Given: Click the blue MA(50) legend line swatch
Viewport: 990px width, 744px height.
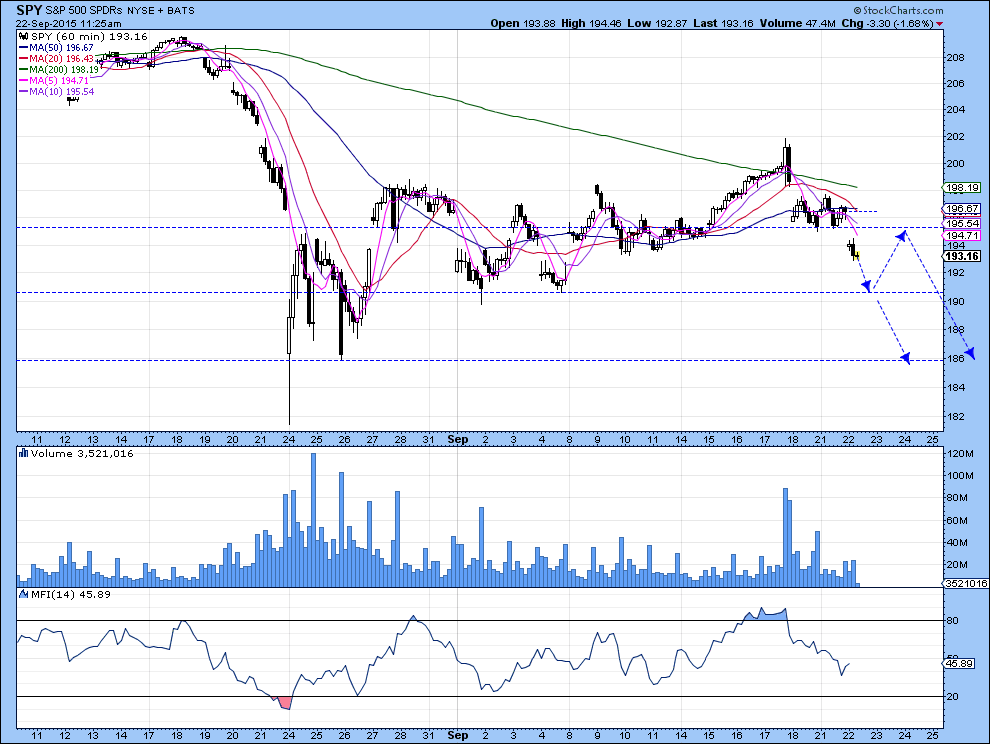Looking at the screenshot, I should pos(24,47).
